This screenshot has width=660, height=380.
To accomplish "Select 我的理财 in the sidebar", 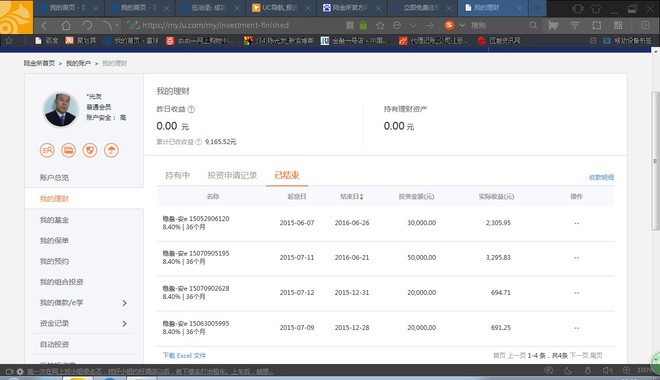I will [x=54, y=199].
